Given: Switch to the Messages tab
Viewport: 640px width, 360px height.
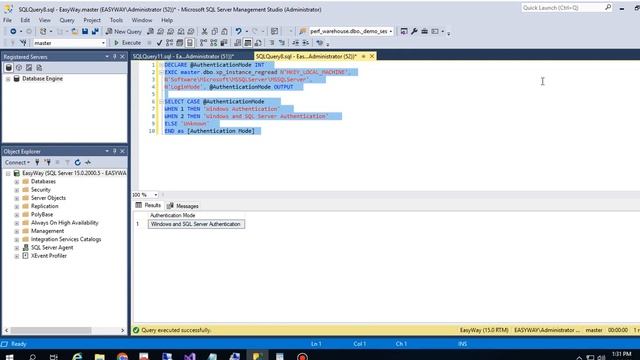Looking at the screenshot, I should 183,206.
